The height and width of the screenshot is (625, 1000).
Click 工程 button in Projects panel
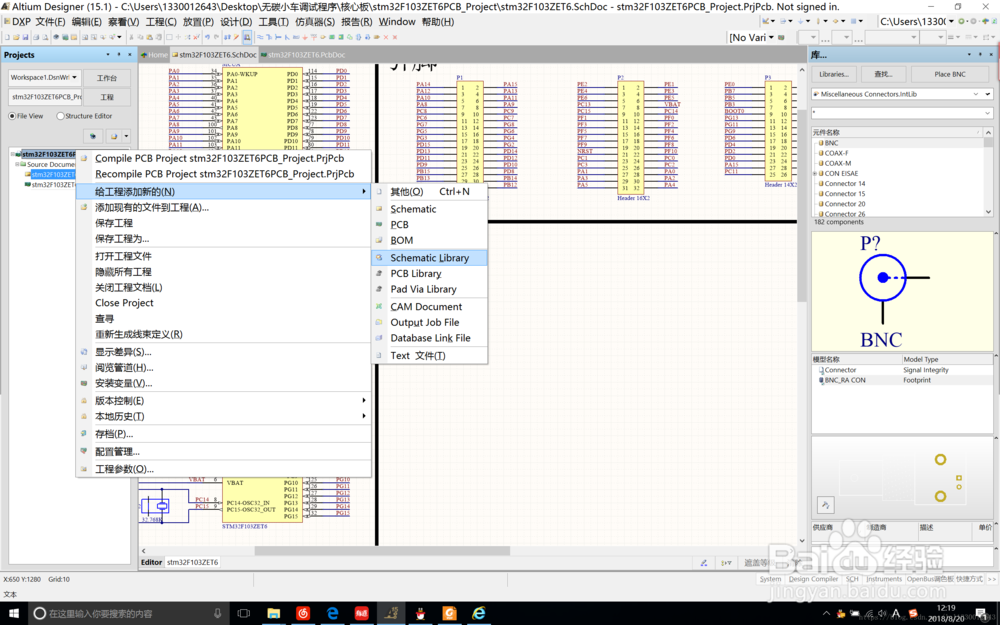[x=107, y=97]
